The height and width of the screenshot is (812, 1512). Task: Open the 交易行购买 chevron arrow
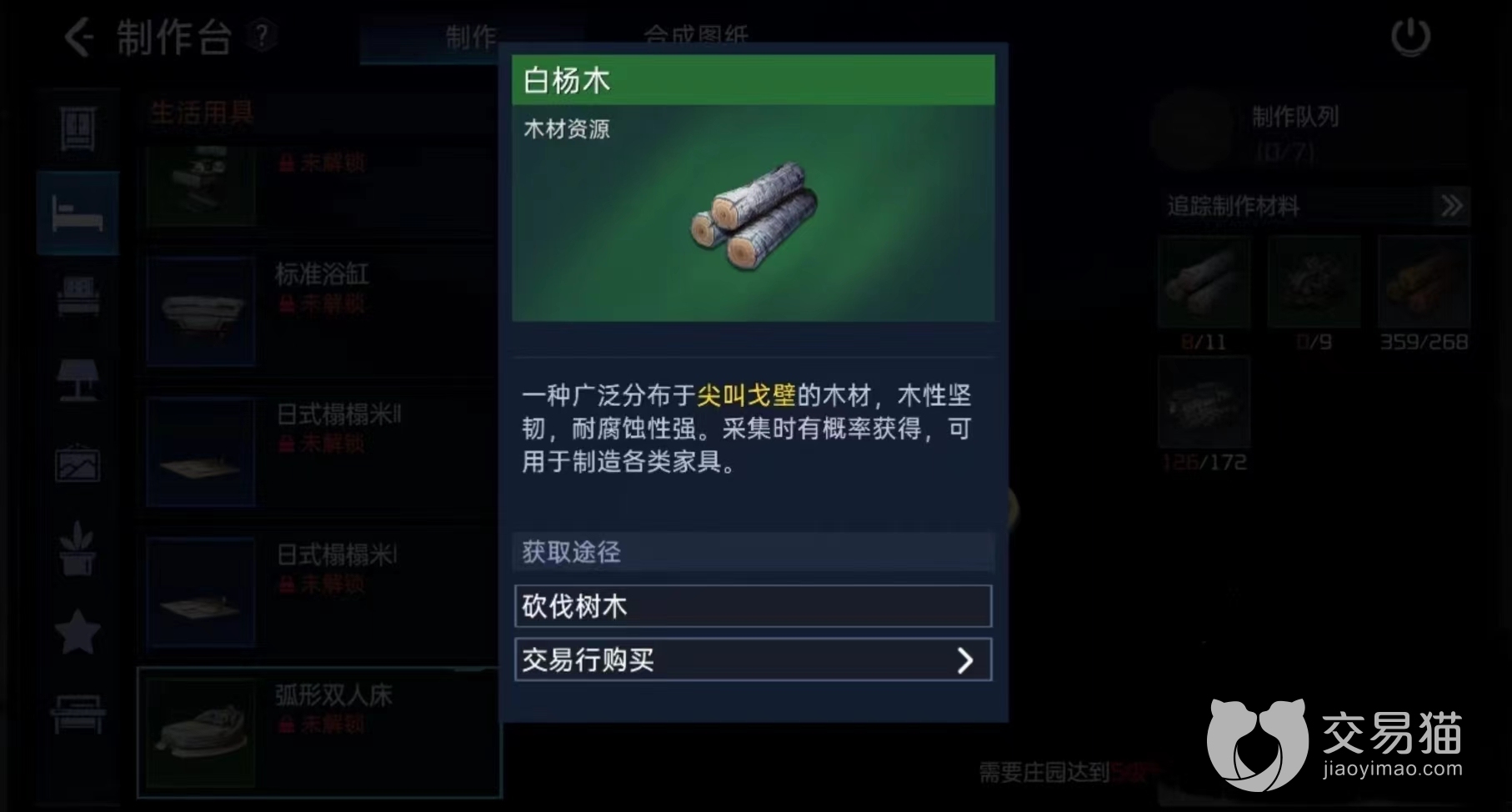(965, 660)
